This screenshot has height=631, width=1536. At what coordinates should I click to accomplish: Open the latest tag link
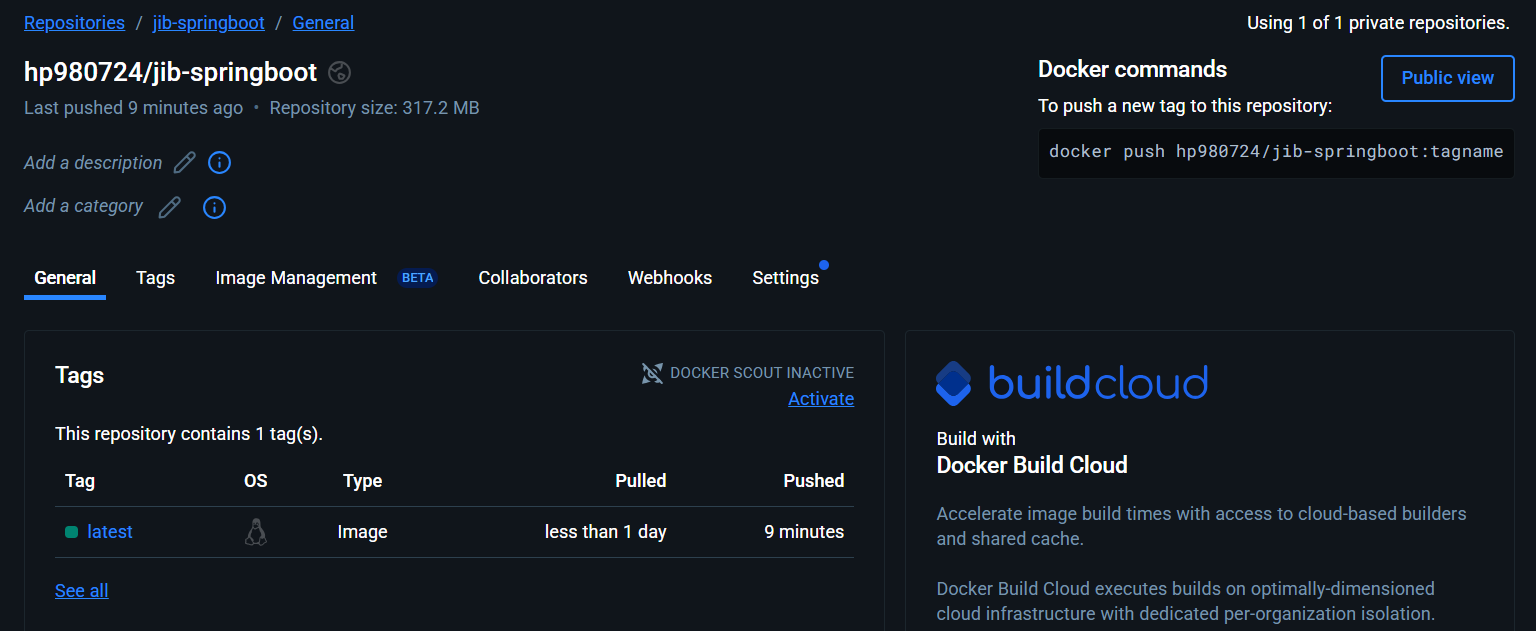[110, 532]
